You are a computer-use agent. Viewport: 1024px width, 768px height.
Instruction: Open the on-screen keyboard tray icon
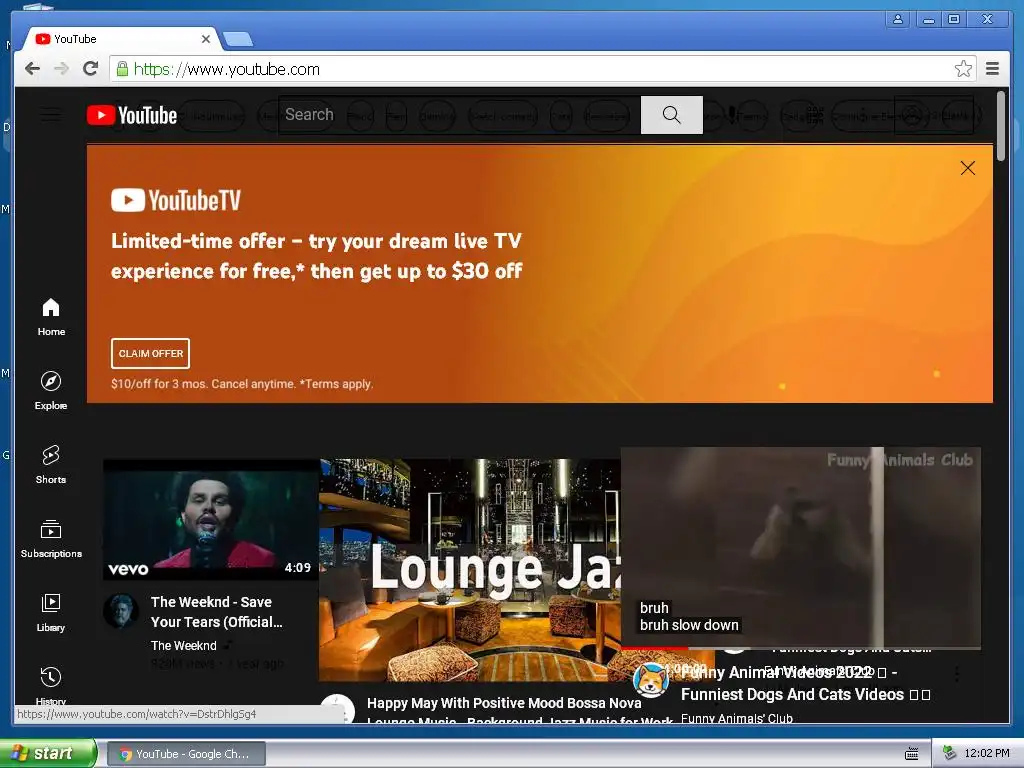(x=912, y=754)
